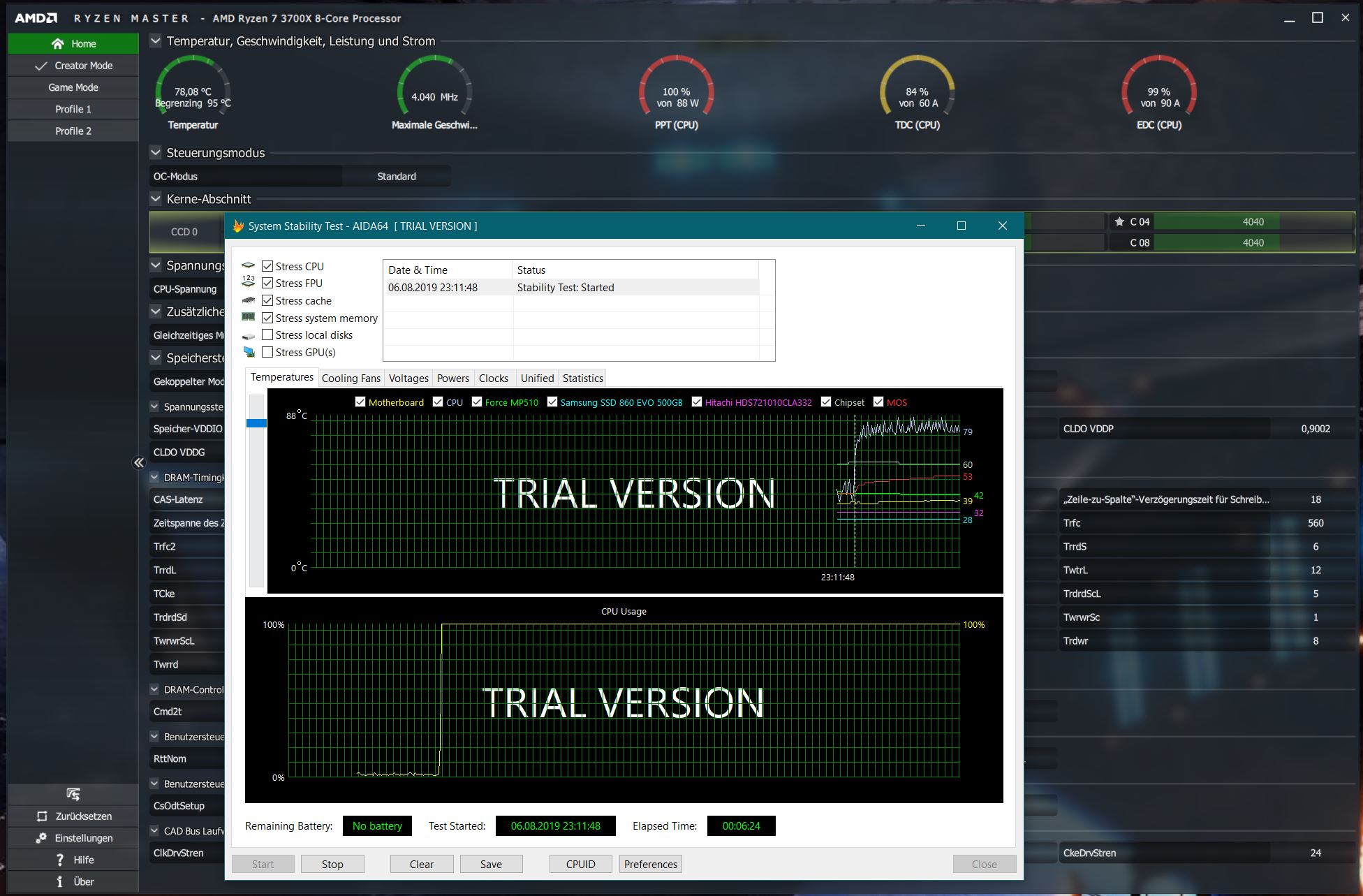Collapse sidebar with double-arrow icon
Screen dimensions: 1363x896
(x=138, y=462)
